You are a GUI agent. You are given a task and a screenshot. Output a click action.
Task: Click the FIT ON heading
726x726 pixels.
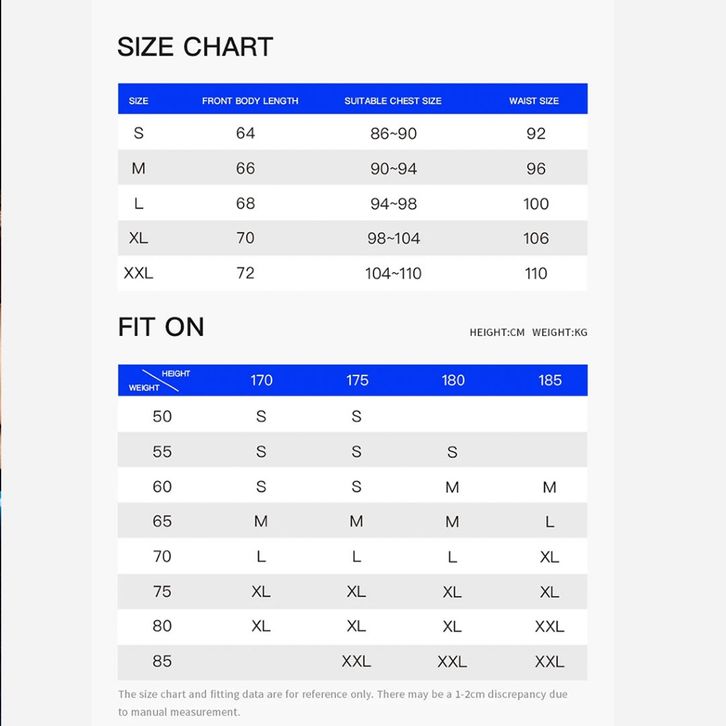(161, 327)
